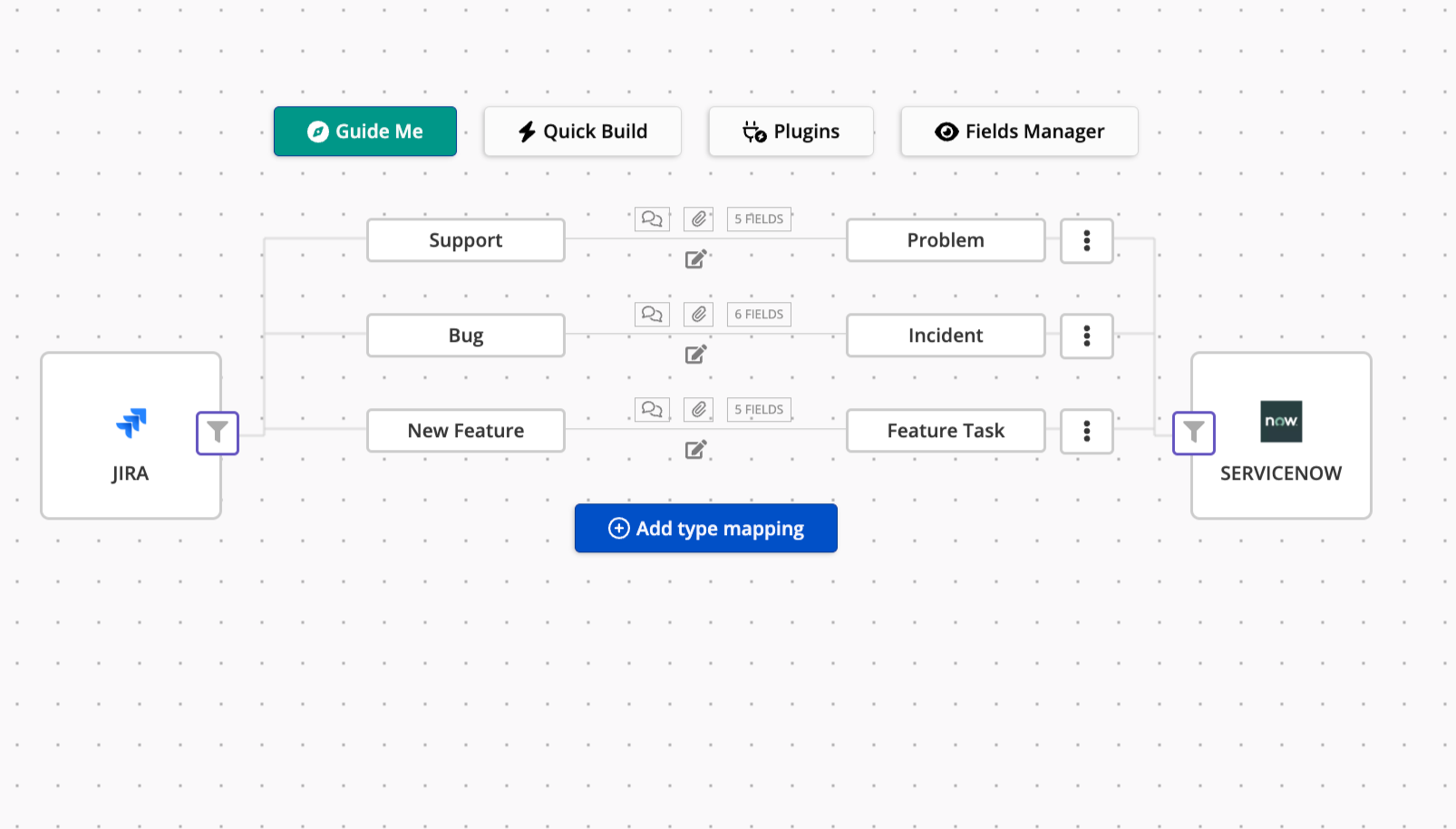Open Quick Build
The image size is (1456, 829).
(x=582, y=132)
